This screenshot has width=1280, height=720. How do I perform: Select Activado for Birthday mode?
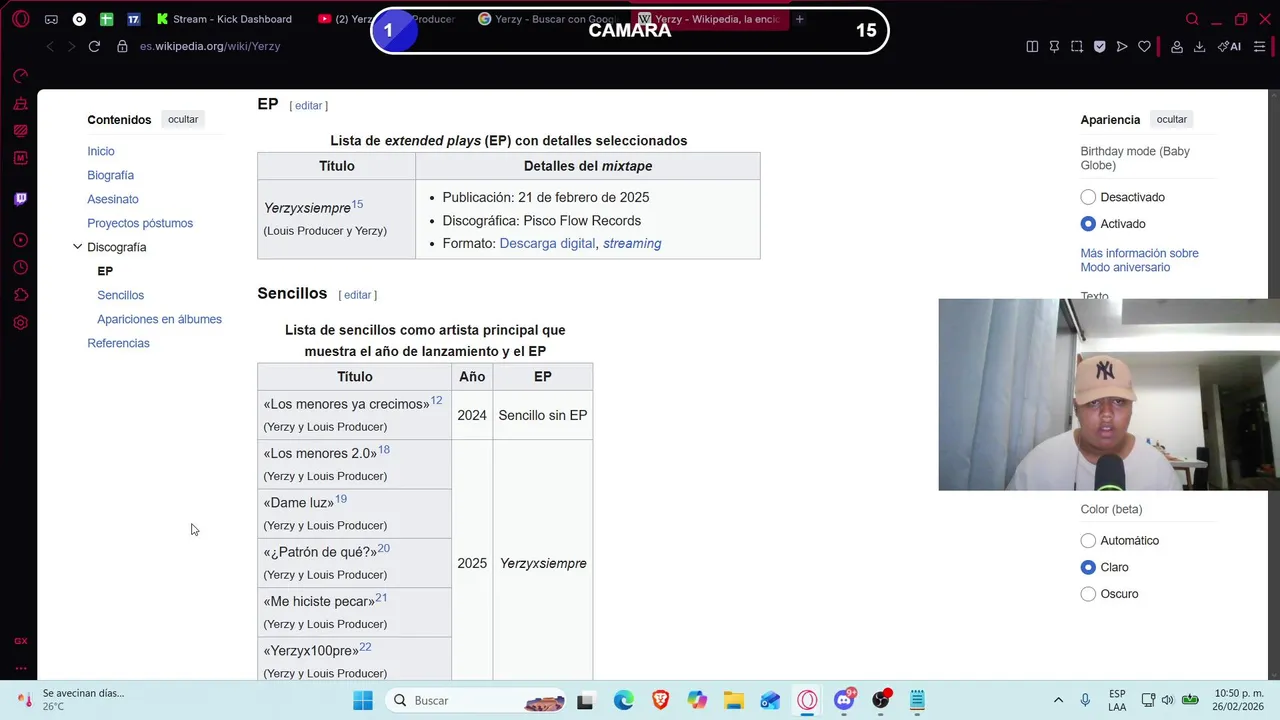coord(1088,224)
